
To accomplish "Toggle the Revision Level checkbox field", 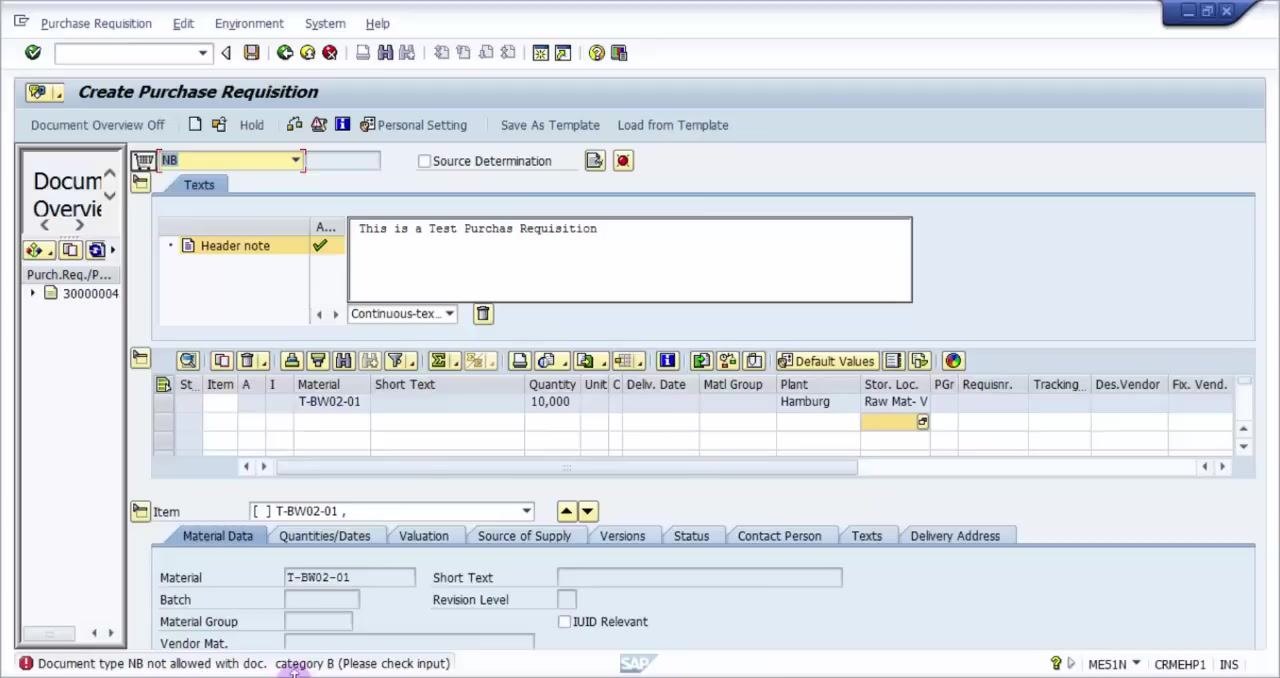I will 567,600.
